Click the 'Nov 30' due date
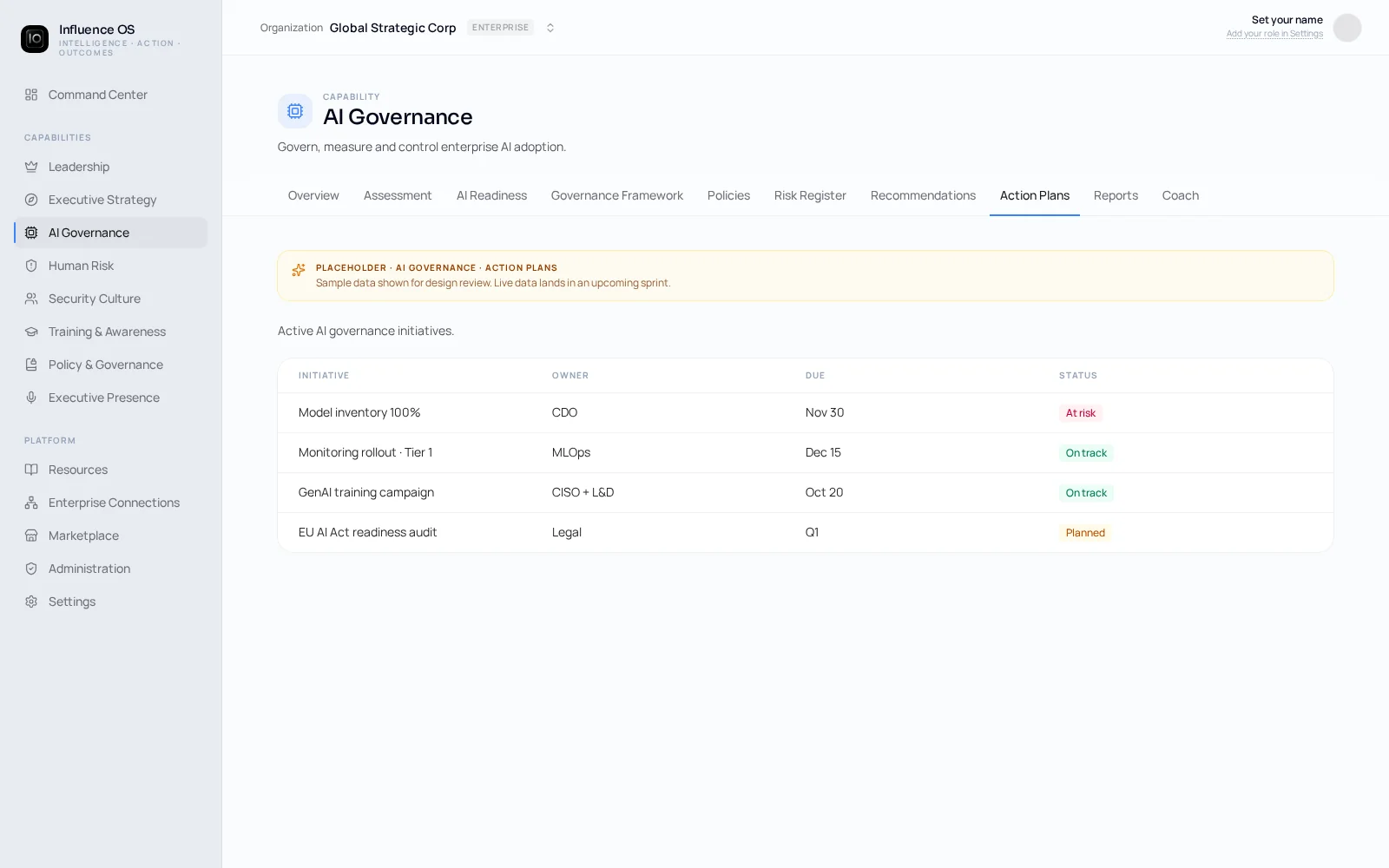The width and height of the screenshot is (1389, 868). 825,412
